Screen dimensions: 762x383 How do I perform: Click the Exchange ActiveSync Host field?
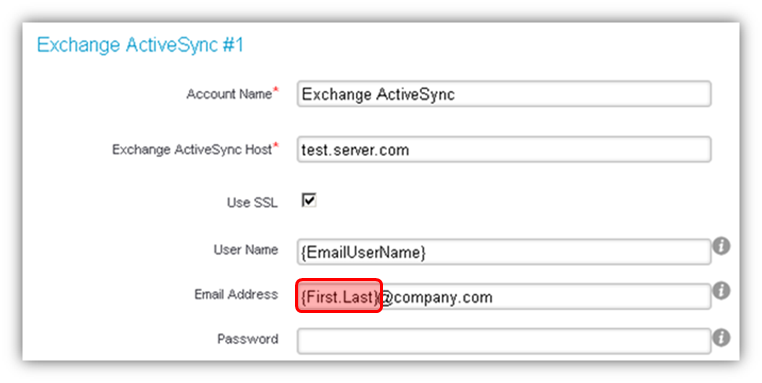504,150
